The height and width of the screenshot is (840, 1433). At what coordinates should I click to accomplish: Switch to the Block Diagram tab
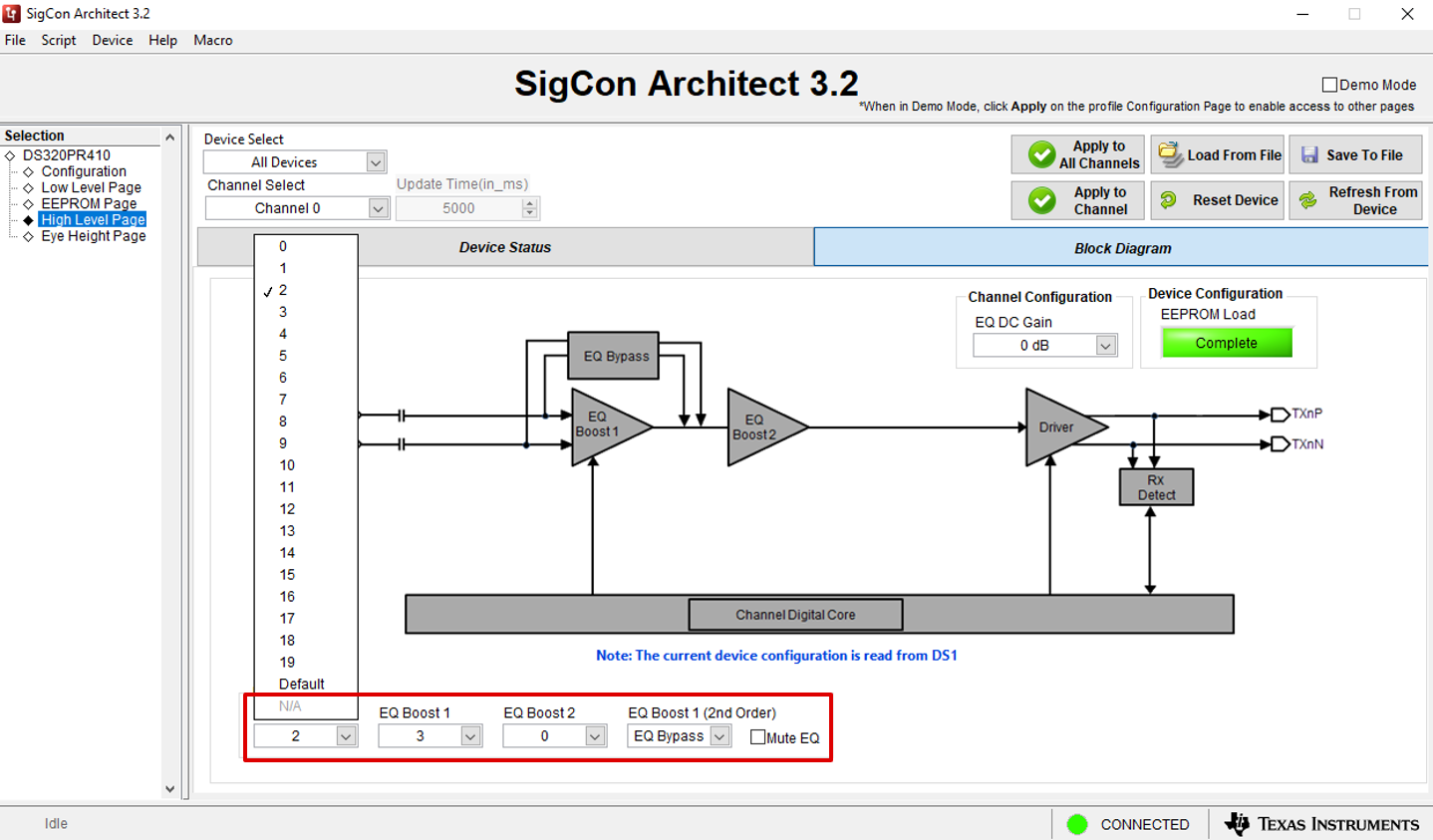coord(1122,248)
